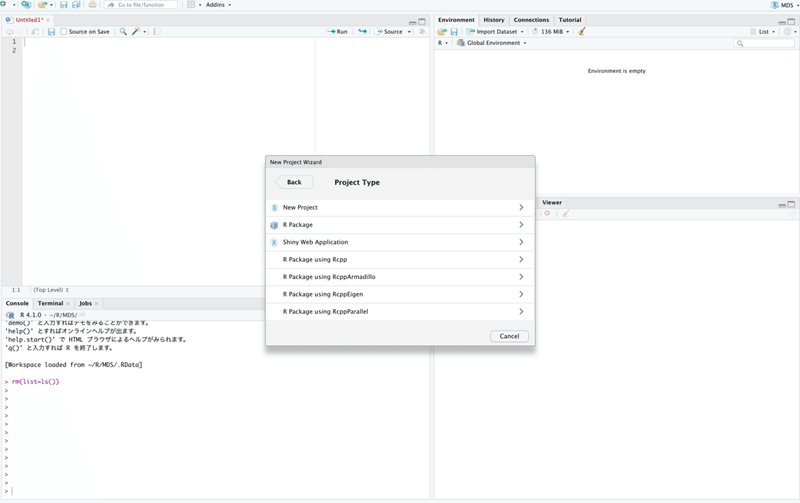The height and width of the screenshot is (503, 800).
Task: Click the print document icon
Action: pos(92,5)
